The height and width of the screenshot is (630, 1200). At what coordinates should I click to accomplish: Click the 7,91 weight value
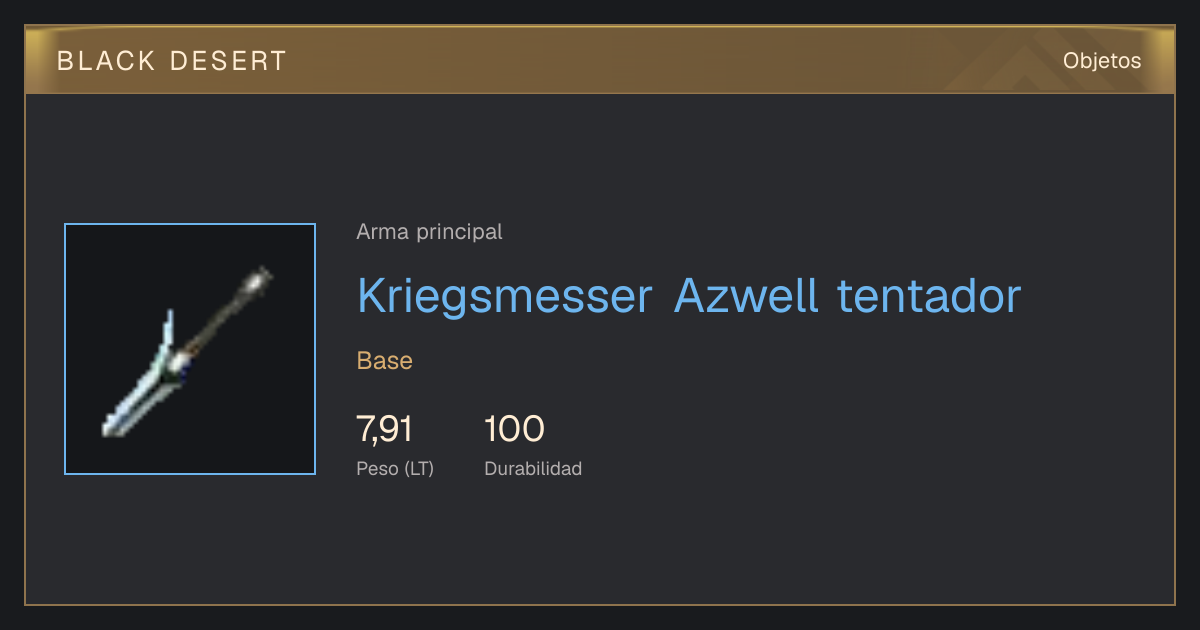click(x=384, y=429)
